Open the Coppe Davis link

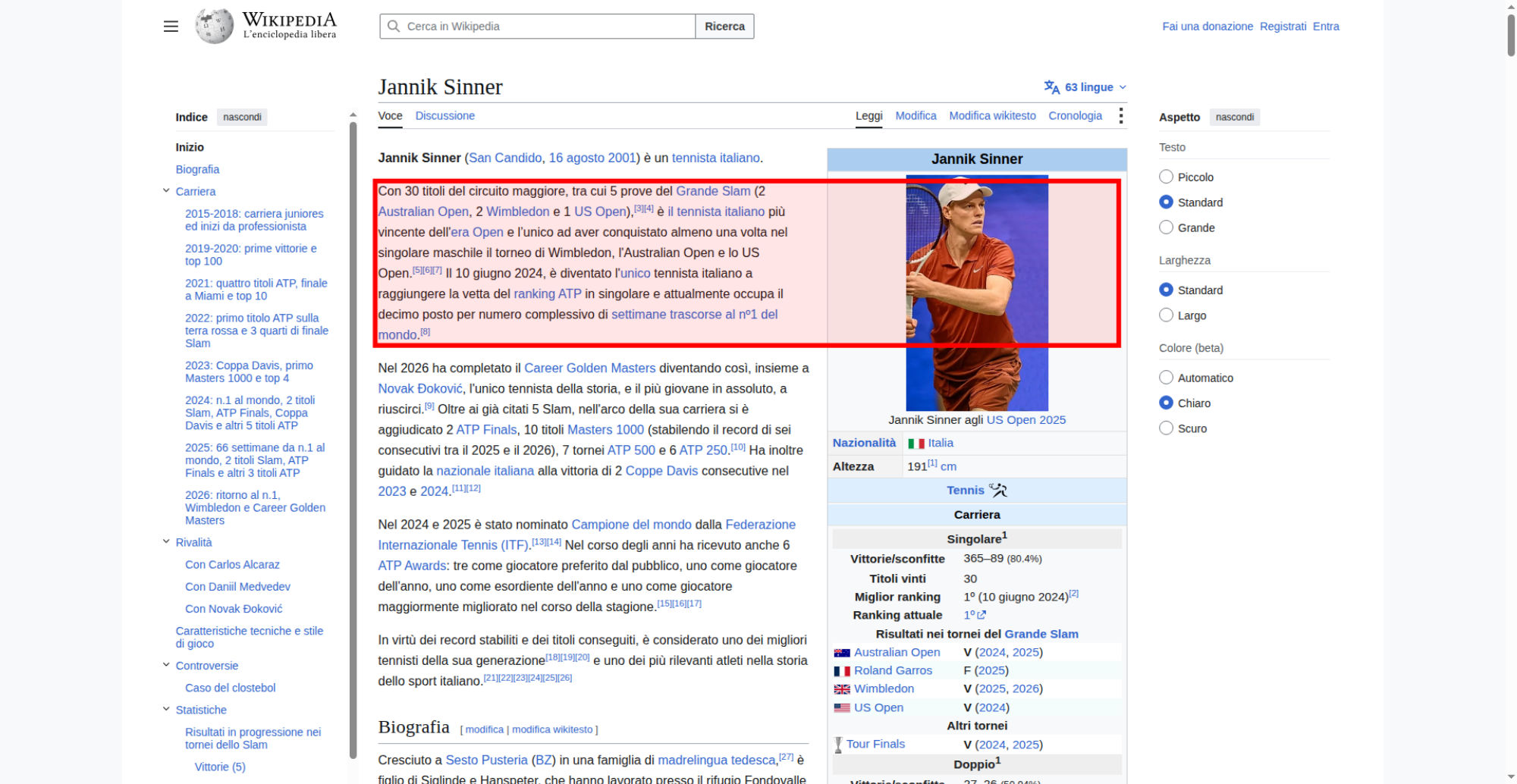pyautogui.click(x=661, y=471)
